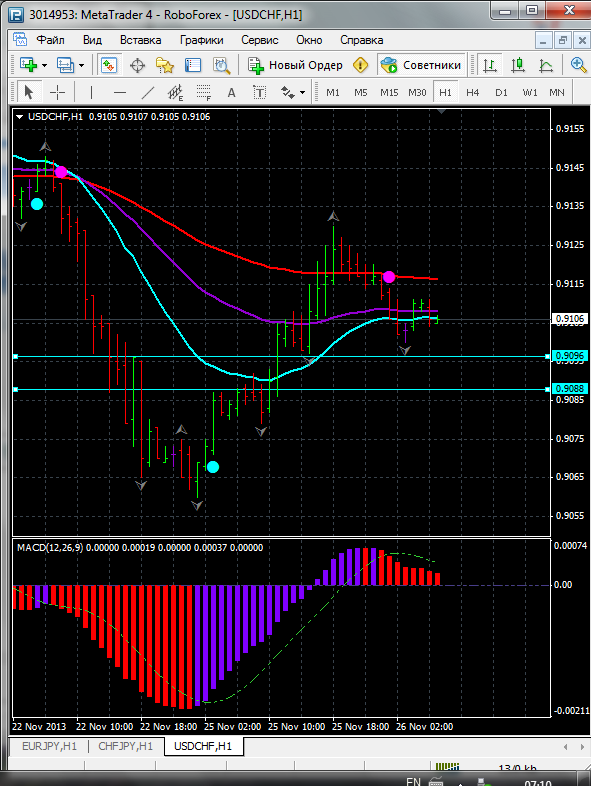Switch chart to bar chart
Image resolution: width=600 pixels, height=786 pixels.
pos(490,65)
